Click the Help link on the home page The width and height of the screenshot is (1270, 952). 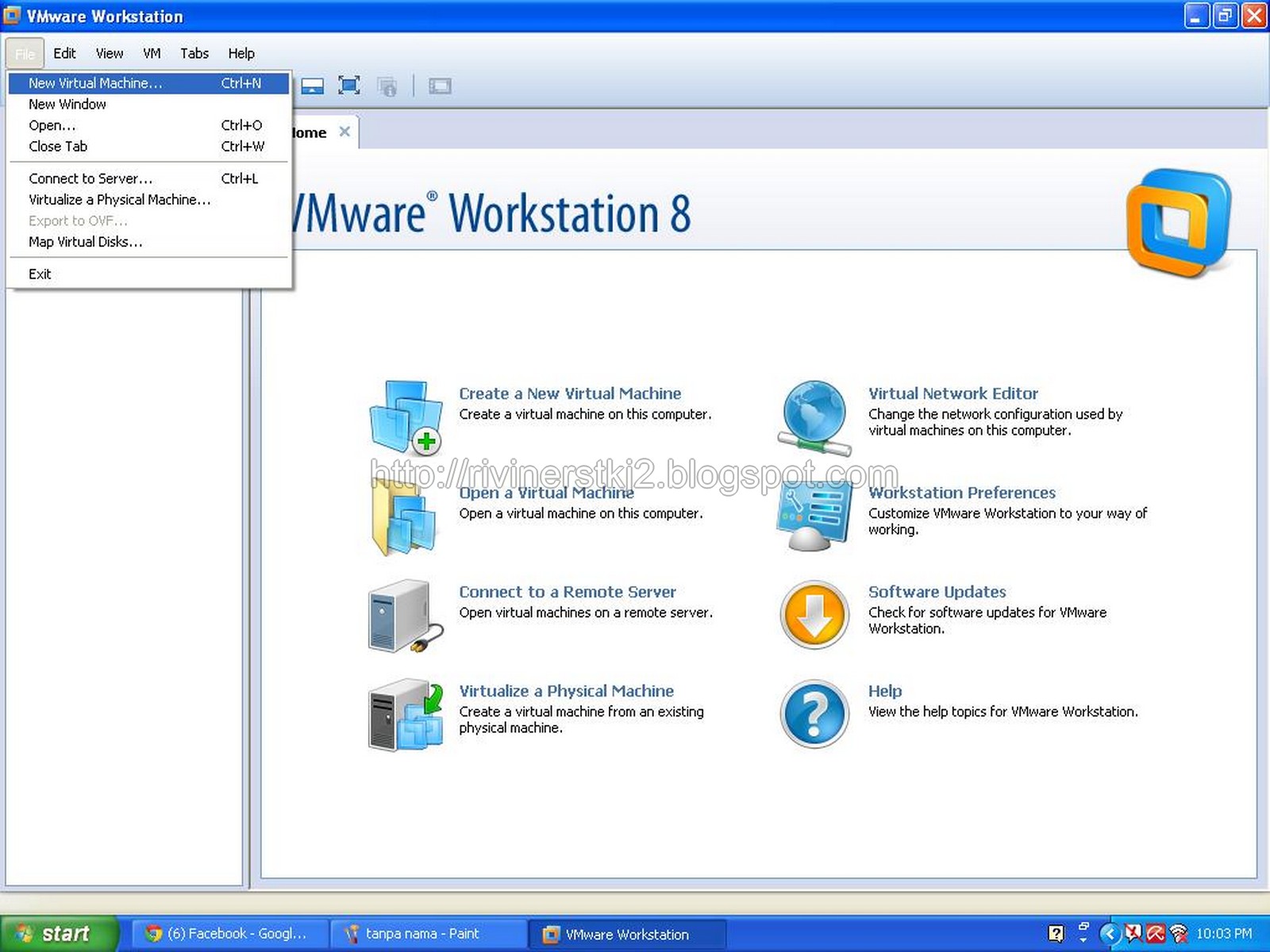pyautogui.click(x=885, y=691)
